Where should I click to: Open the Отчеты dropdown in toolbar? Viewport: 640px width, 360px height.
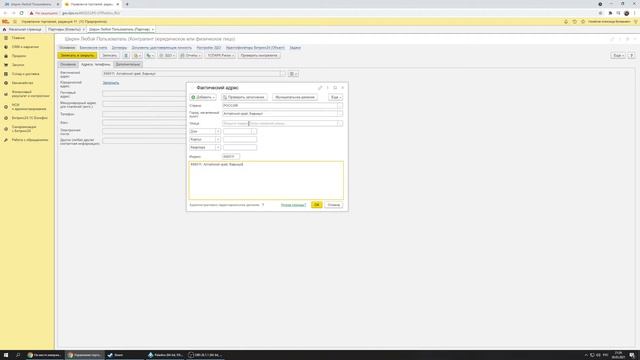tap(190, 55)
